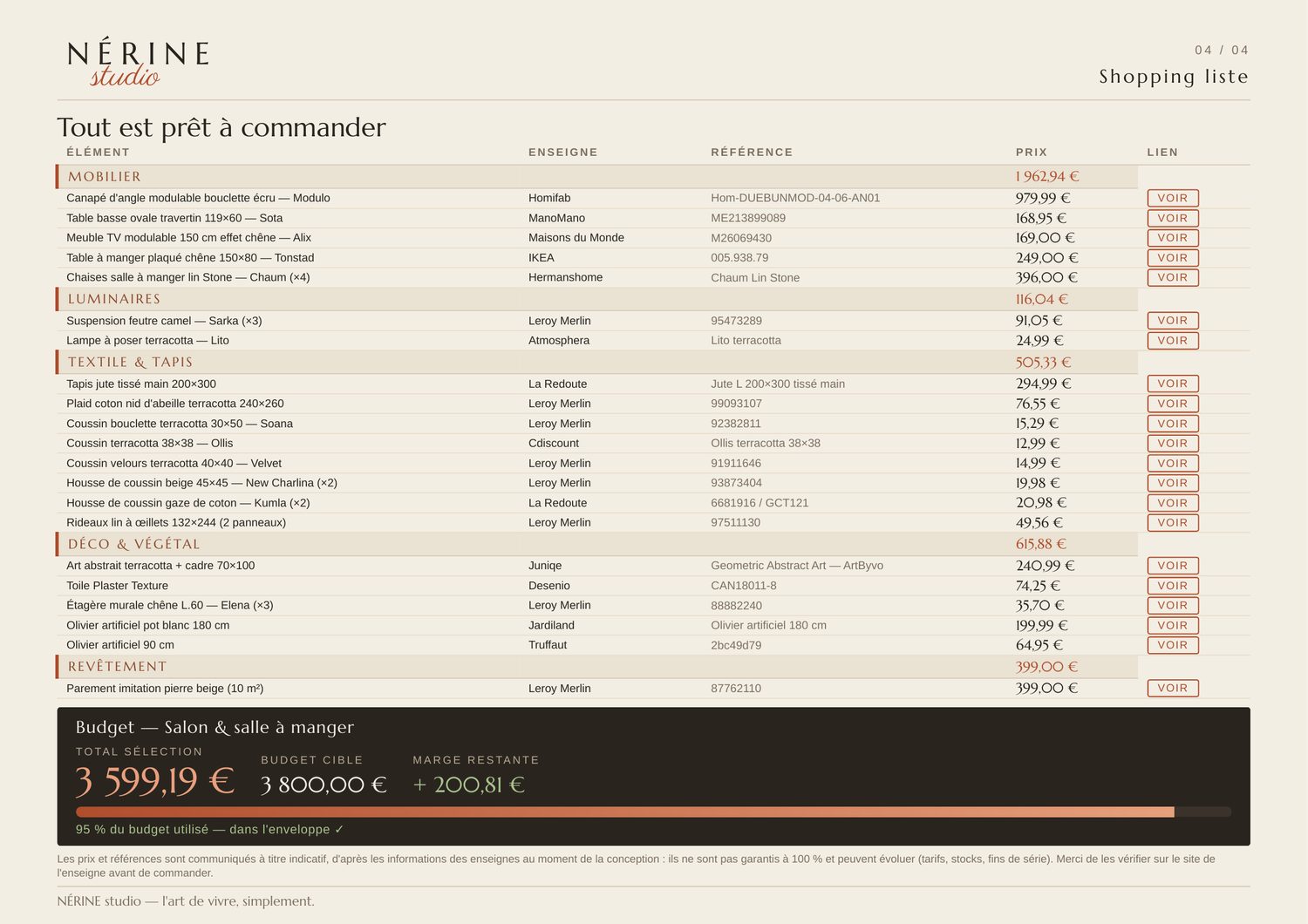Screen dimensions: 1308x924
Task: Open VOIR for Suspension feutre camel Sarka
Action: pyautogui.click(x=1173, y=321)
